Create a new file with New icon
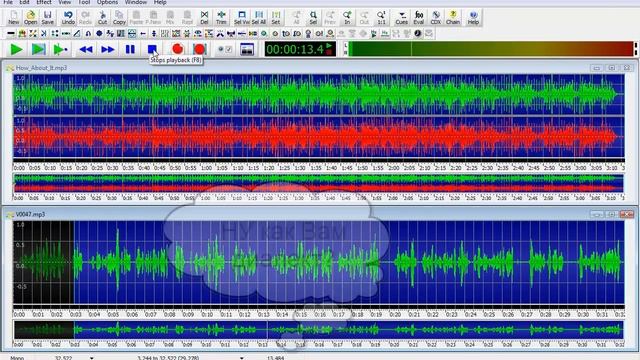640x360 pixels. tap(13, 17)
